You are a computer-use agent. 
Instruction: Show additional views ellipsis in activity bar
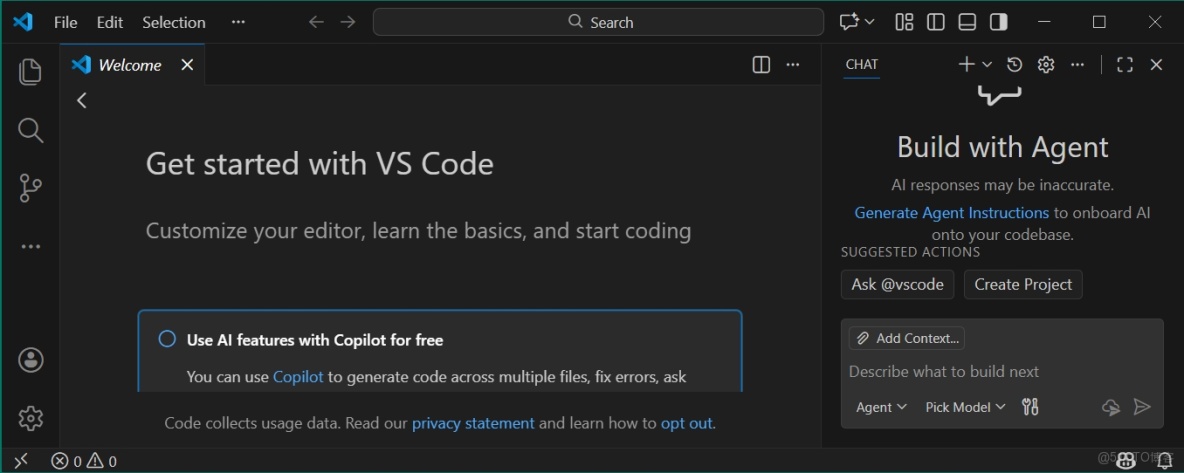pos(30,246)
